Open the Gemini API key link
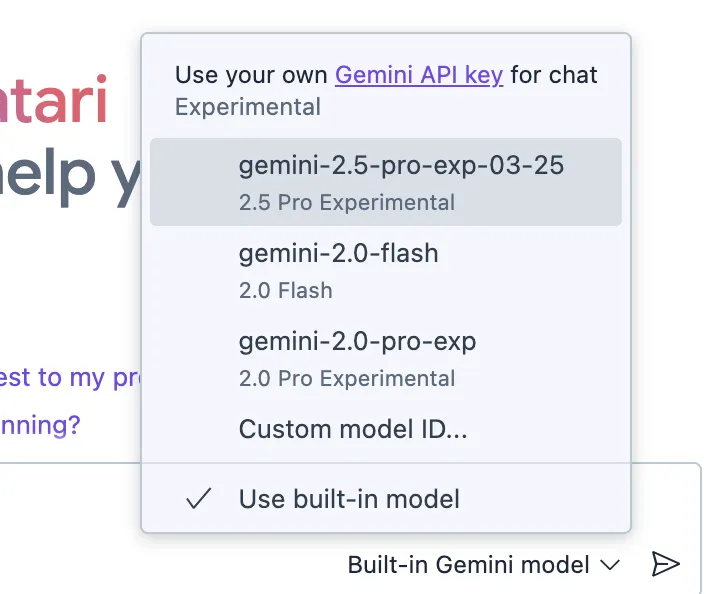Screen dimensions: 706x594 pyautogui.click(x=418, y=75)
